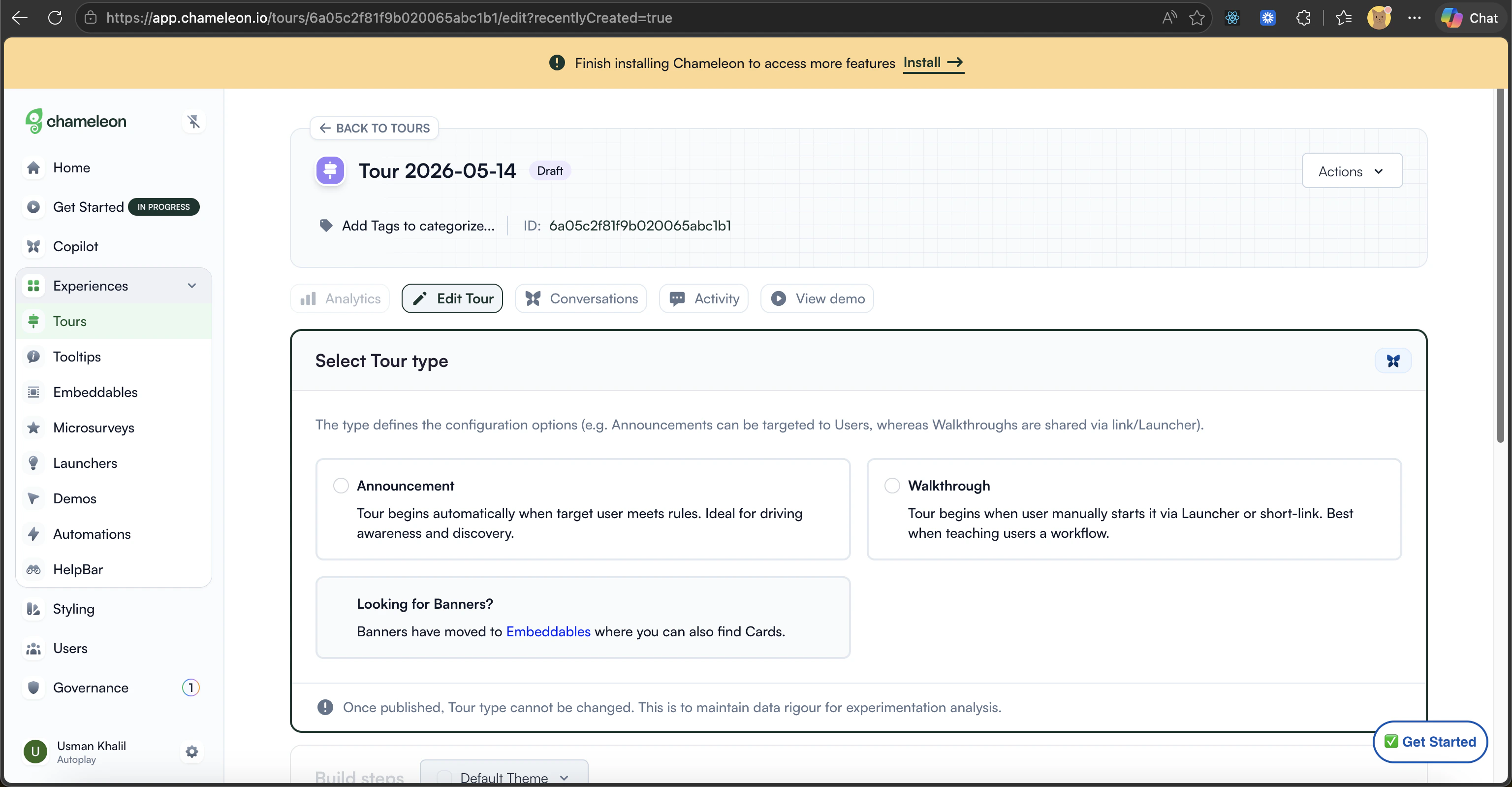Click the browser profile avatar
Viewport: 1512px width, 787px height.
pyautogui.click(x=1379, y=18)
